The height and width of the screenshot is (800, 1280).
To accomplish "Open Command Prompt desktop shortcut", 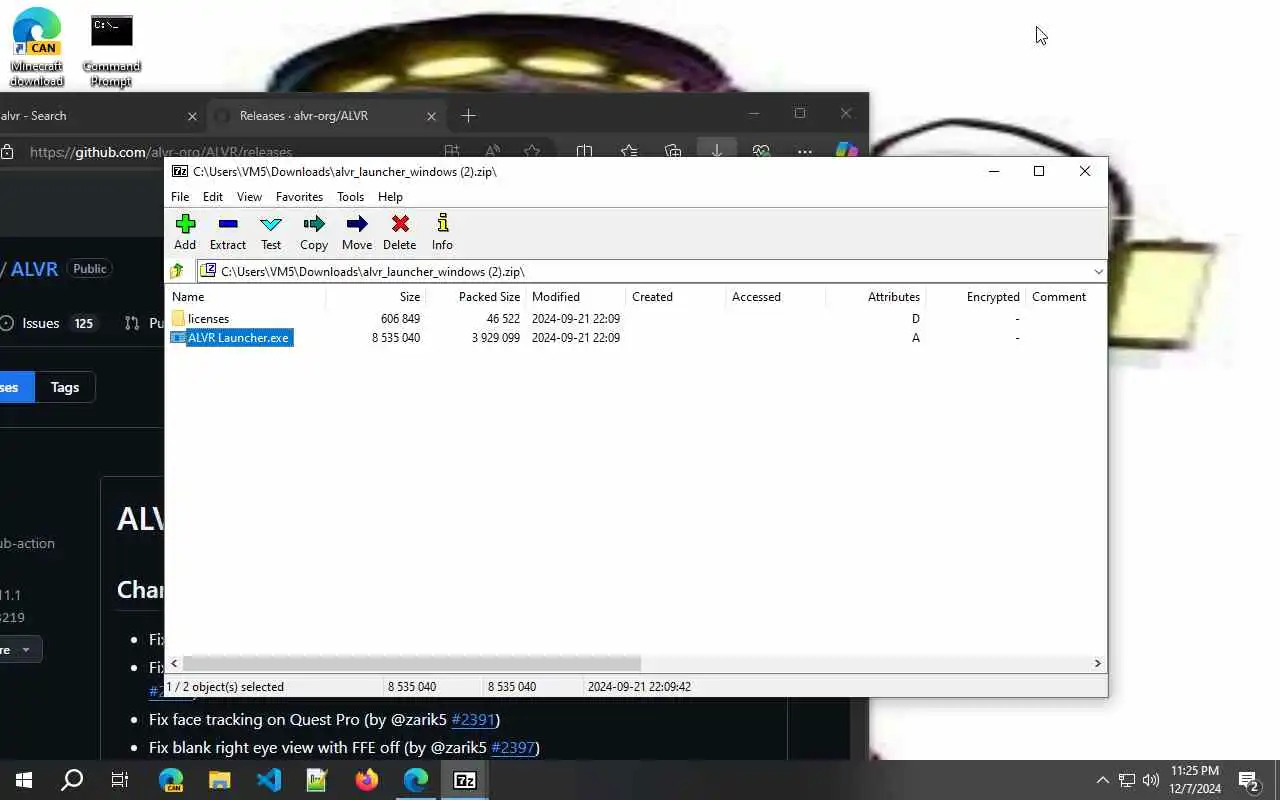I will [111, 50].
